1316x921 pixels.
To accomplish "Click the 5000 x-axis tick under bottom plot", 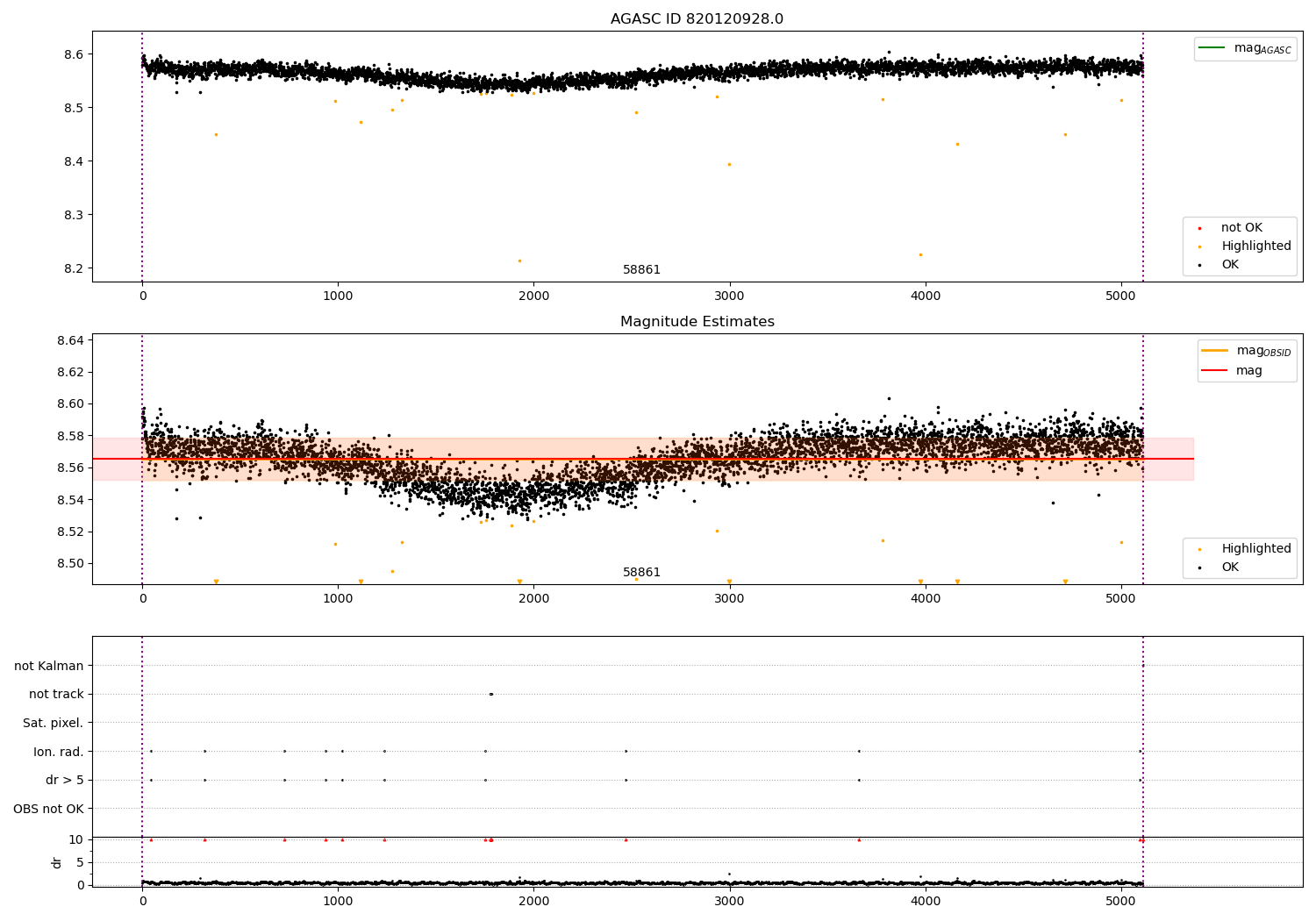I will click(x=1120, y=901).
